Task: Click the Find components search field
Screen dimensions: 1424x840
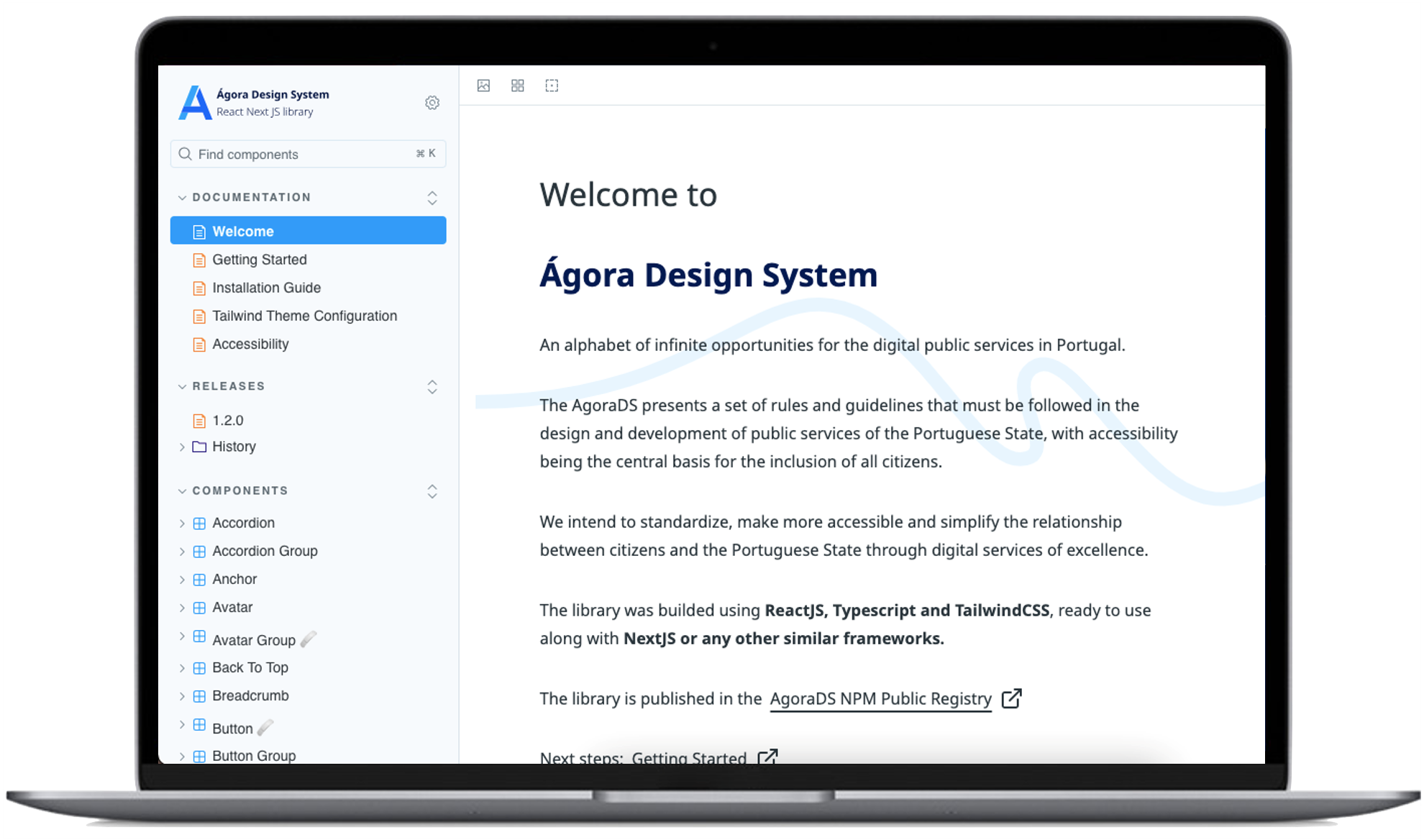Action: 308,154
